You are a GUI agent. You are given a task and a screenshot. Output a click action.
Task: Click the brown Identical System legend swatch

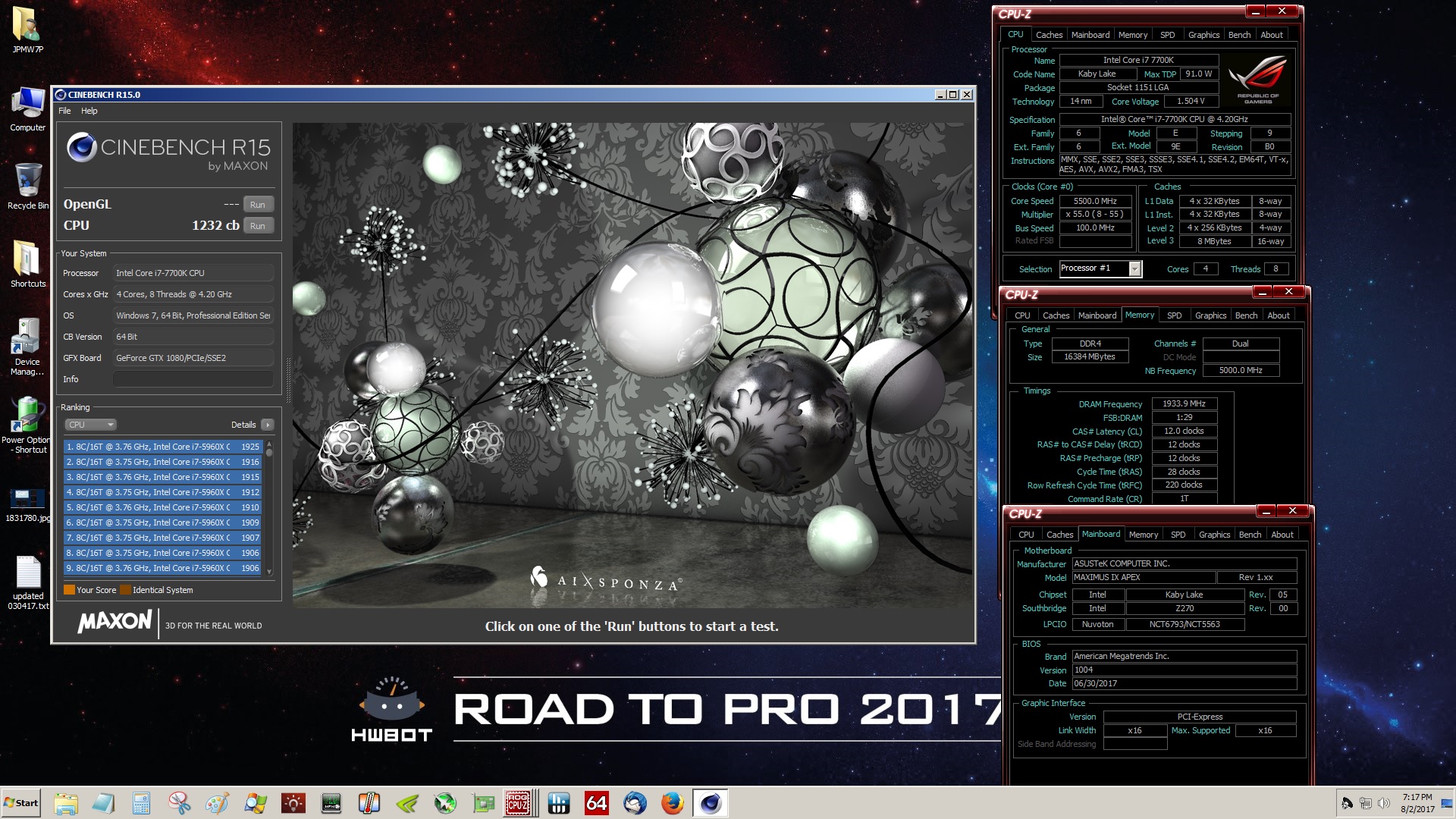click(125, 590)
